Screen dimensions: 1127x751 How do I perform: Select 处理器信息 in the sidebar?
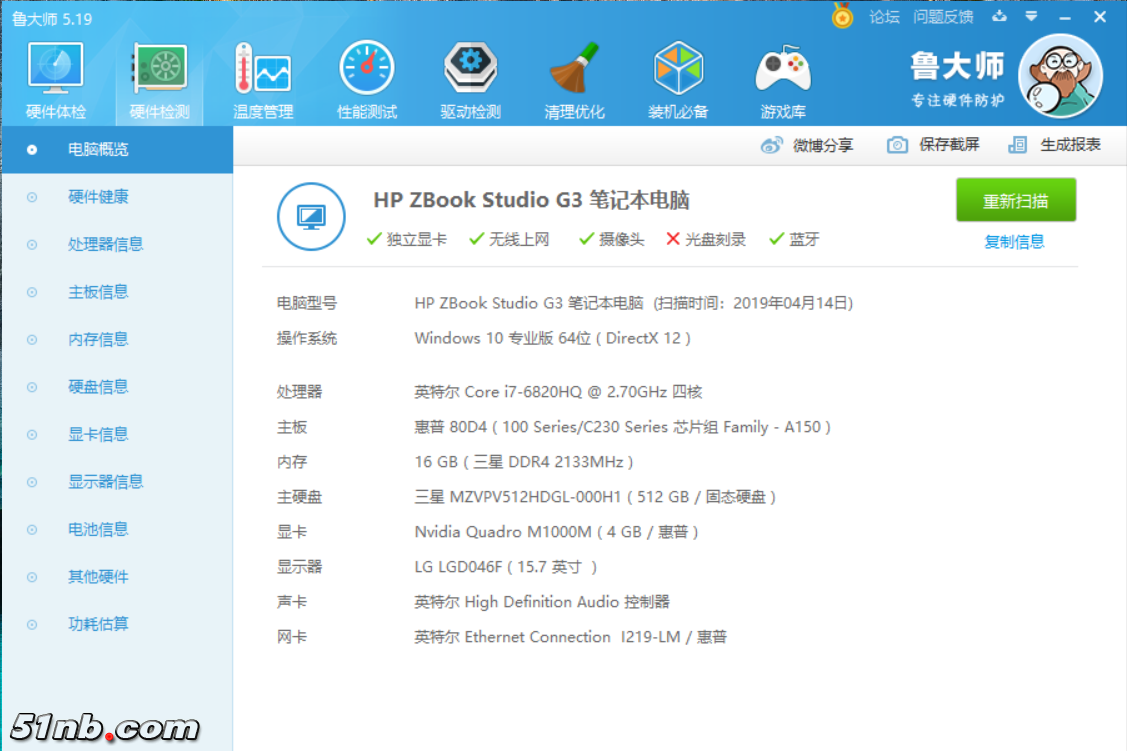105,244
